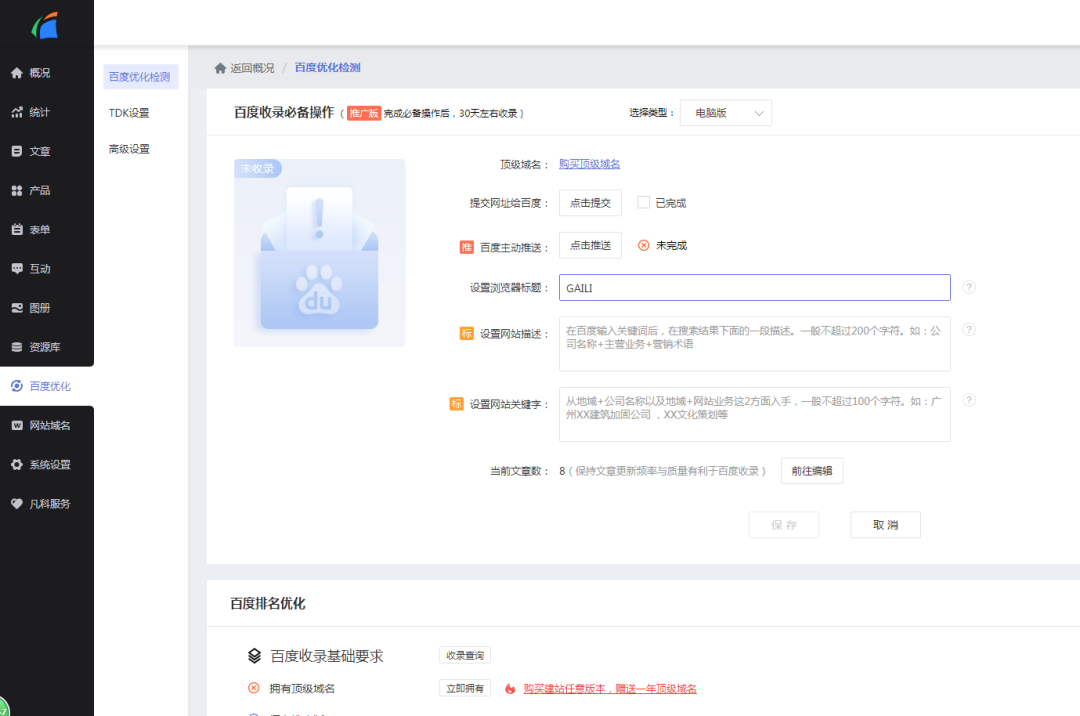Switch to 百度优化检测 submenu item
Viewport: 1080px width, 716px height.
click(x=141, y=77)
